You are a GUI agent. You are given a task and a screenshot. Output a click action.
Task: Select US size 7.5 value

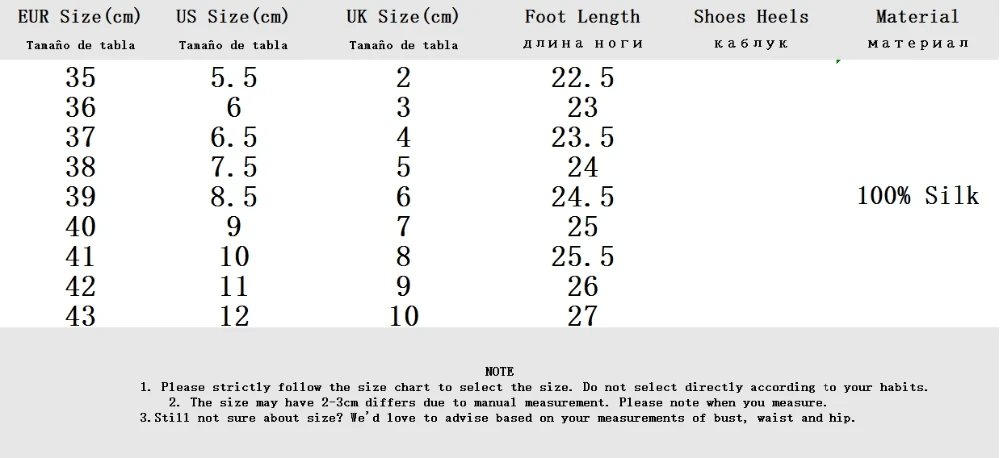[233, 167]
